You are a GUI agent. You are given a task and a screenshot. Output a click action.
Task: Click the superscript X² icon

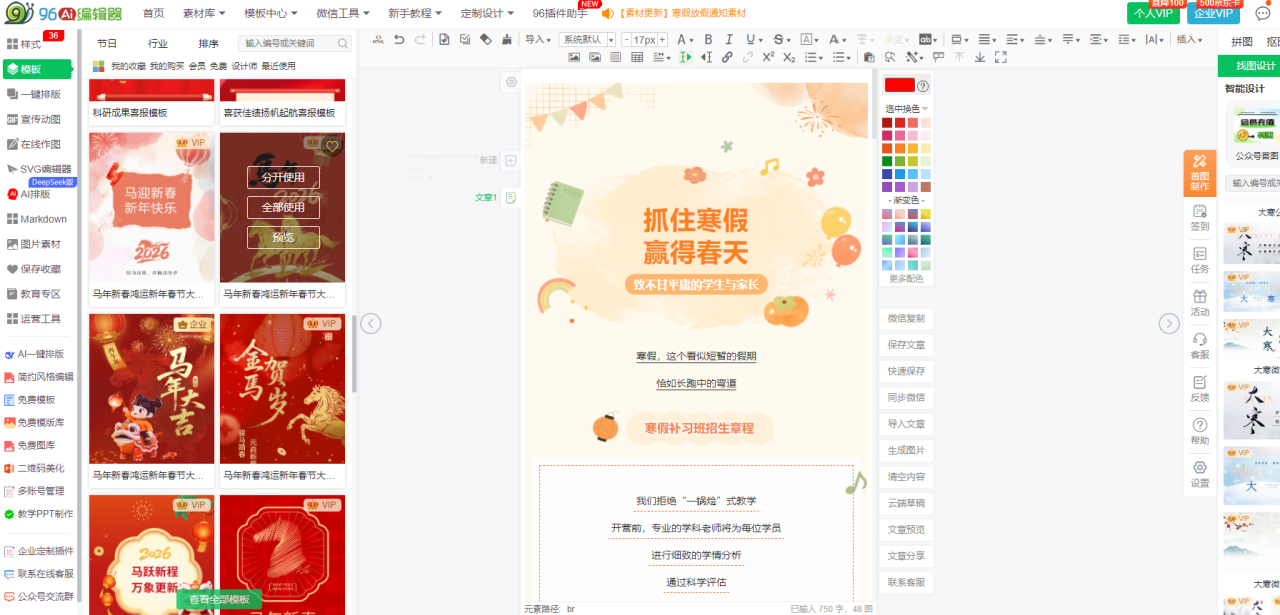pos(768,57)
